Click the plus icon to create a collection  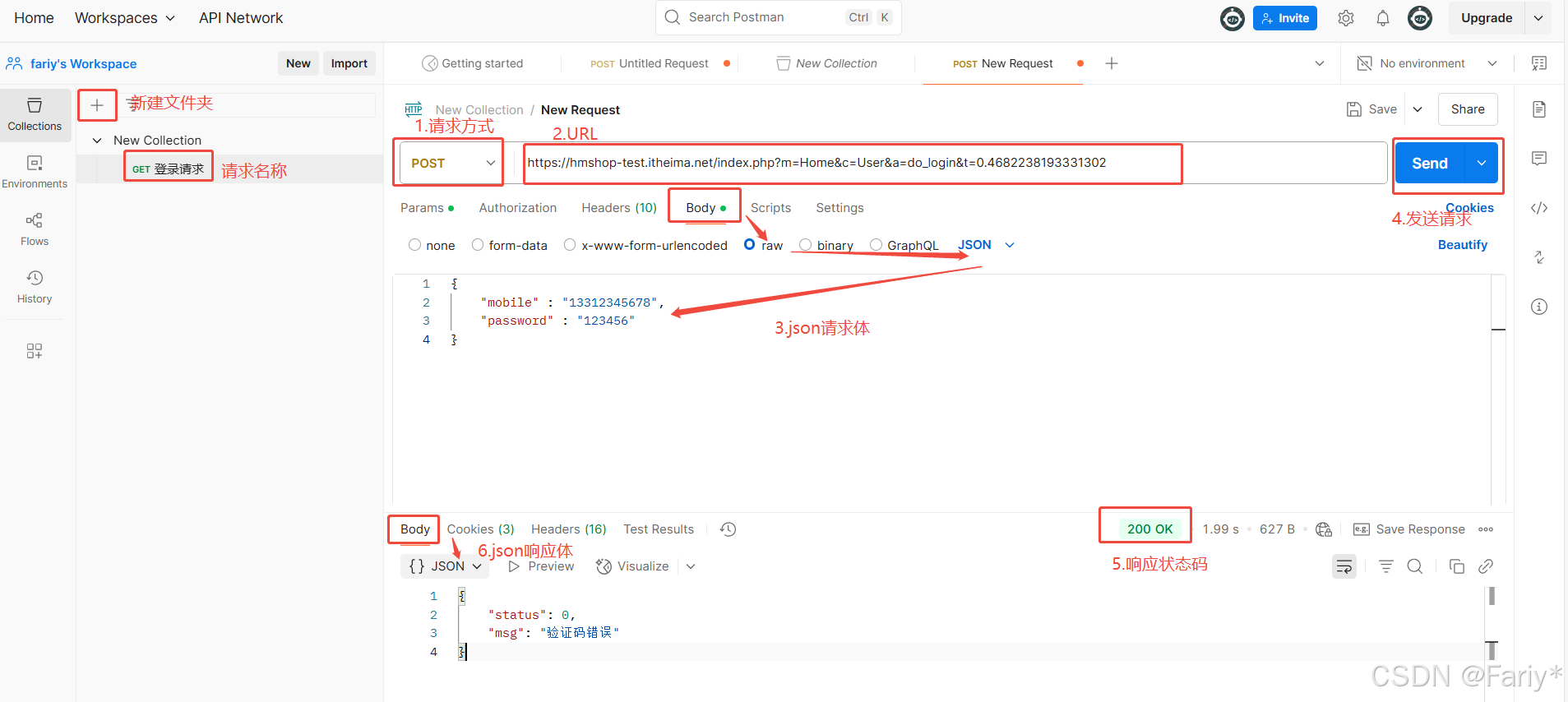coord(97,105)
